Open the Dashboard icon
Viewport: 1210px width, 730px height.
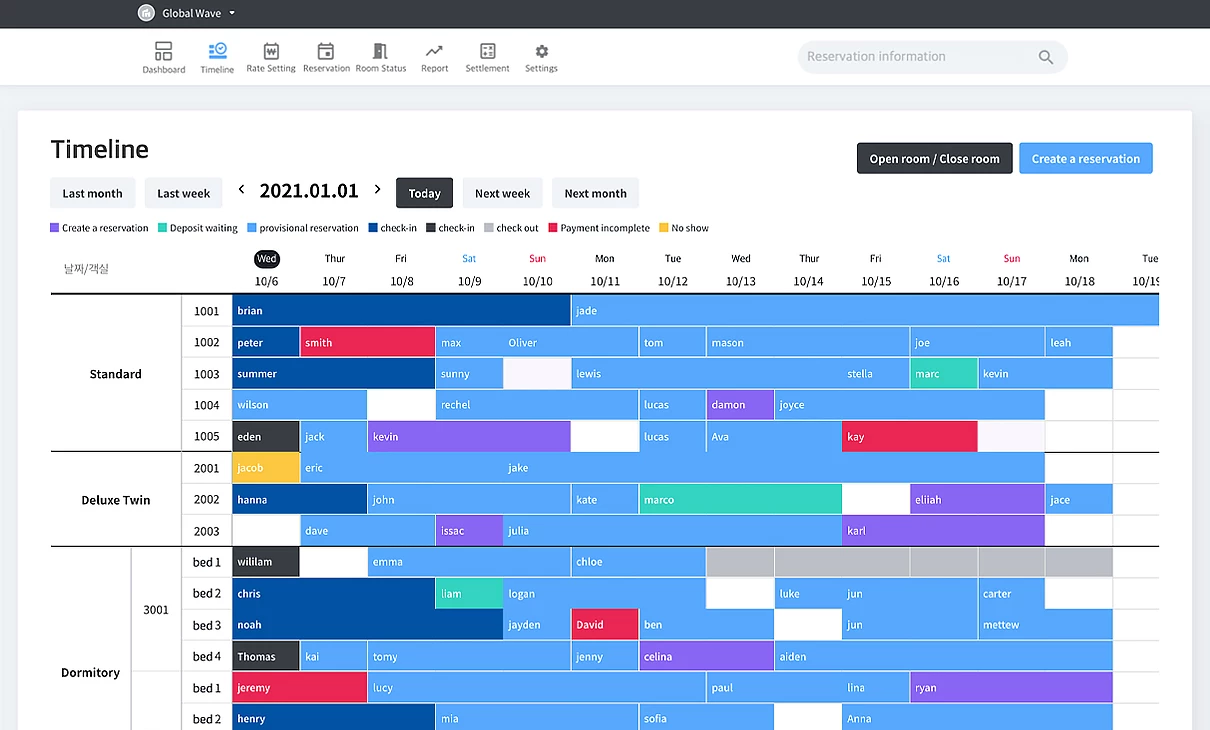point(163,51)
